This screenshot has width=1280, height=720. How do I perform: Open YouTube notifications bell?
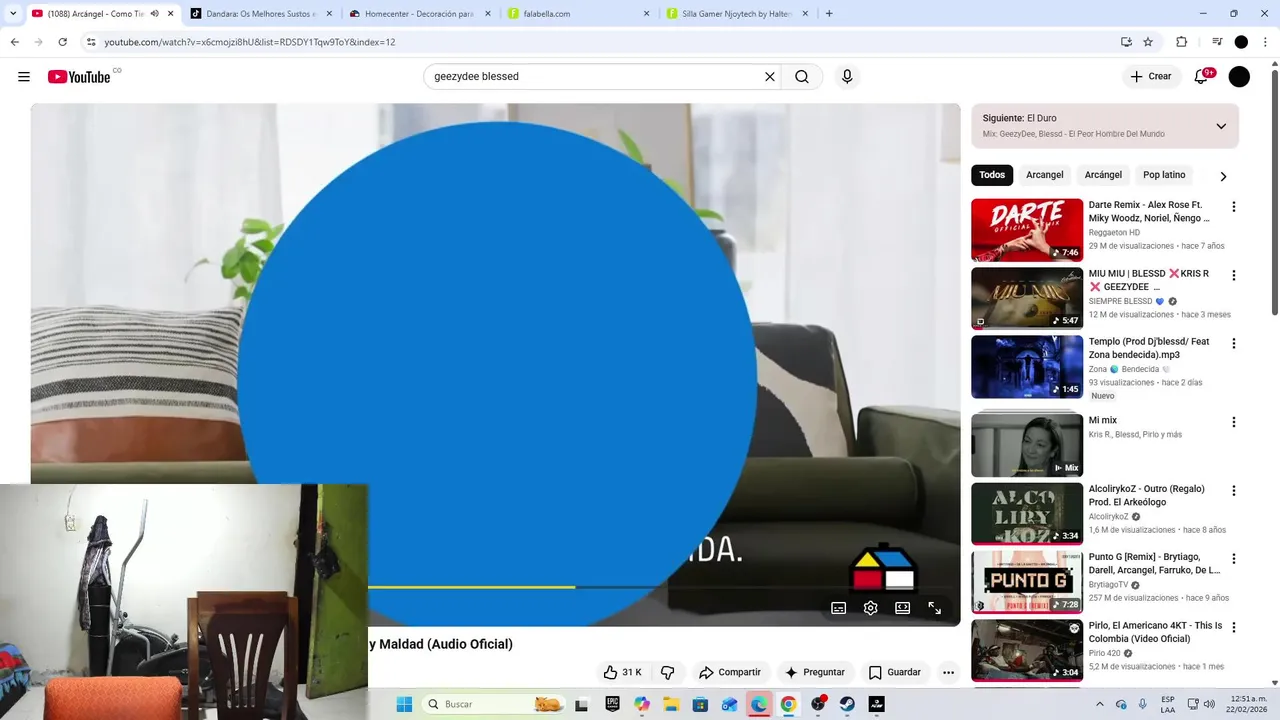tap(1202, 77)
